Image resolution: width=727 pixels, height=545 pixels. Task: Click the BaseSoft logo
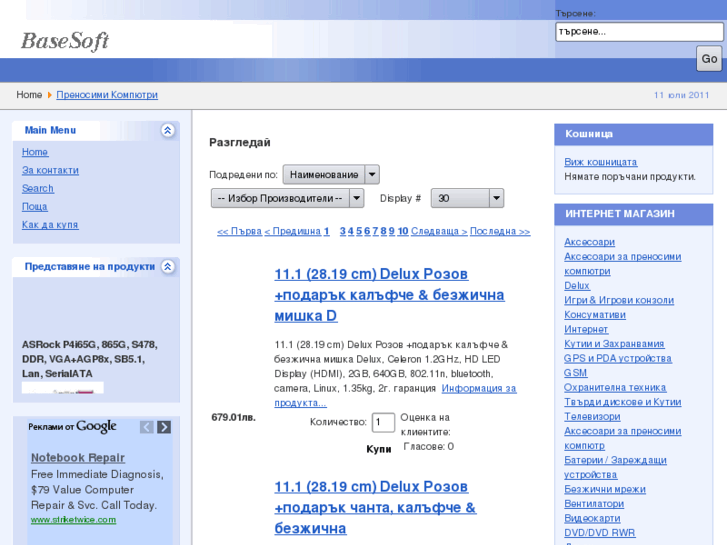65,41
